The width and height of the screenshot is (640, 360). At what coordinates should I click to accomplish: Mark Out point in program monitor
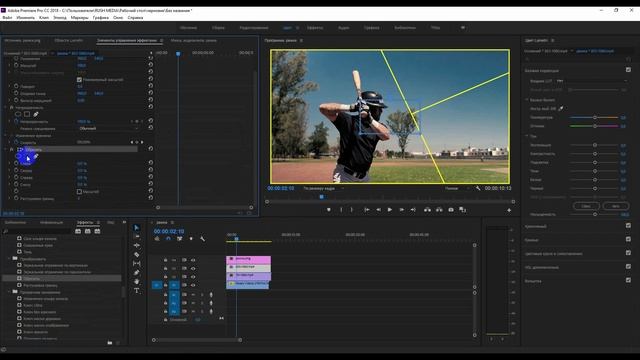[351, 210]
